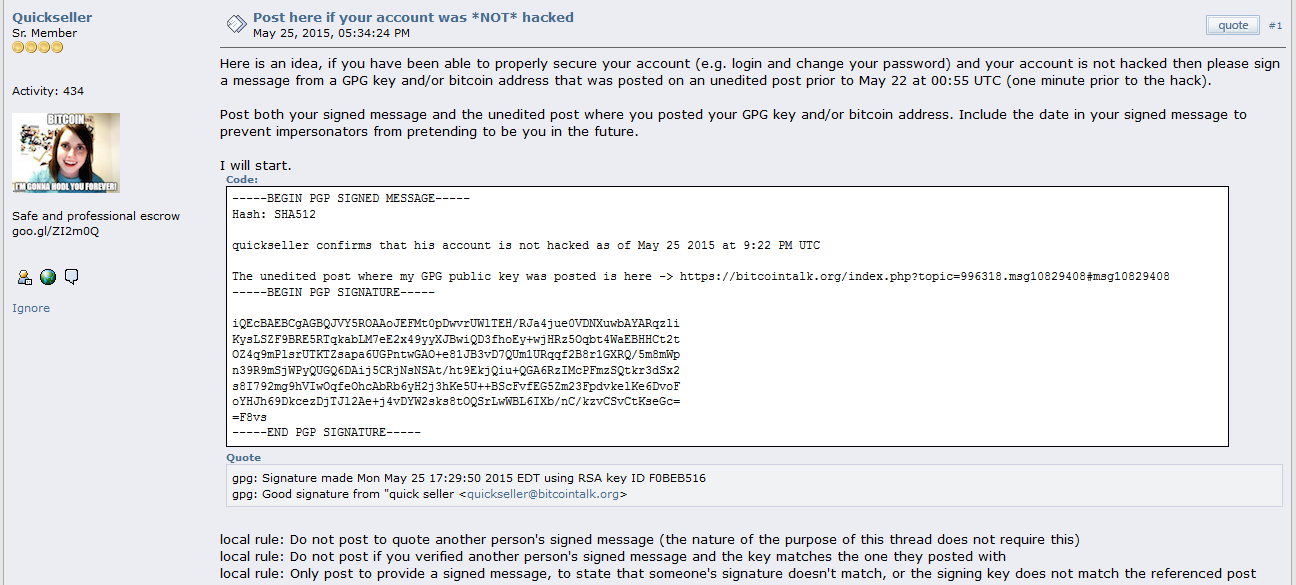Image resolution: width=1296 pixels, height=585 pixels.
Task: Click the Activity: 434 label
Action: [x=48, y=91]
